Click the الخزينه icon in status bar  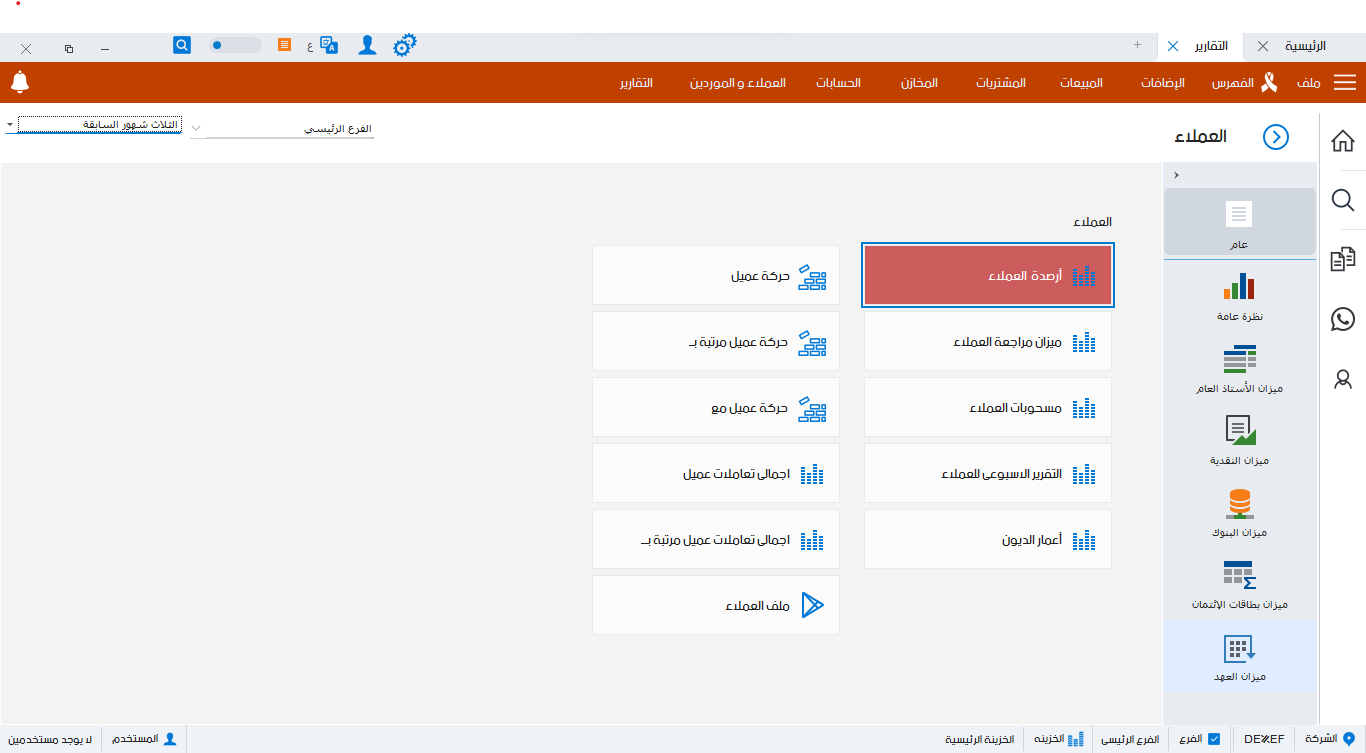[x=1075, y=739]
